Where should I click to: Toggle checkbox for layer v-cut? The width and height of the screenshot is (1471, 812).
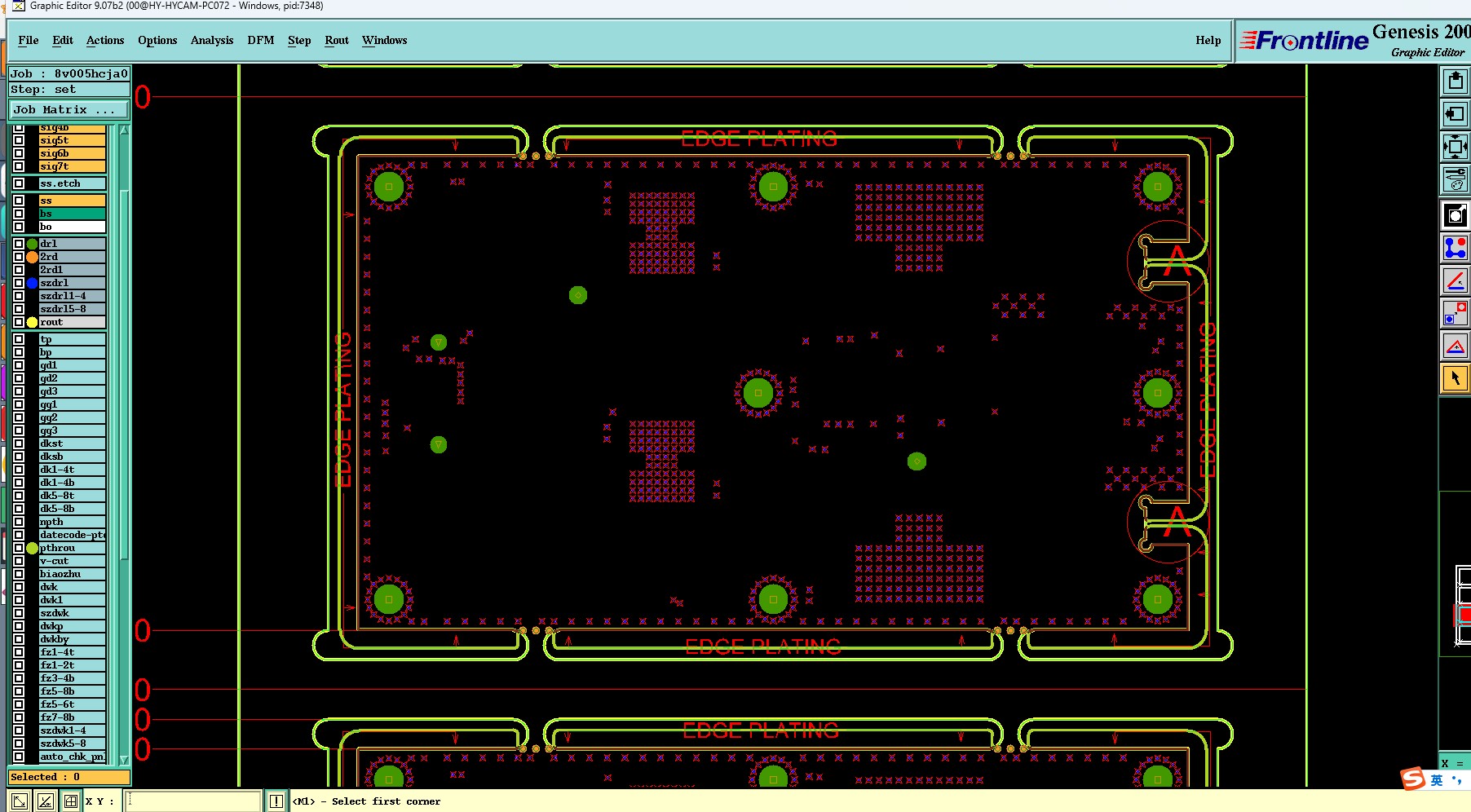[x=19, y=561]
